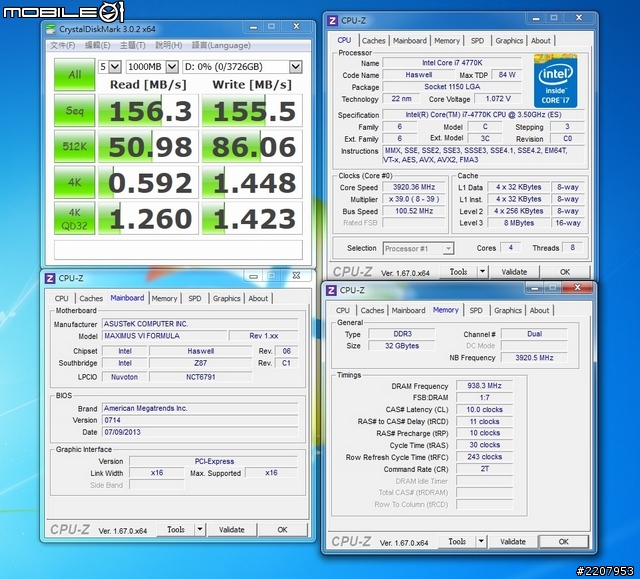Open the 1000MB test size dropdown
This screenshot has height=579, width=640.
(152, 67)
